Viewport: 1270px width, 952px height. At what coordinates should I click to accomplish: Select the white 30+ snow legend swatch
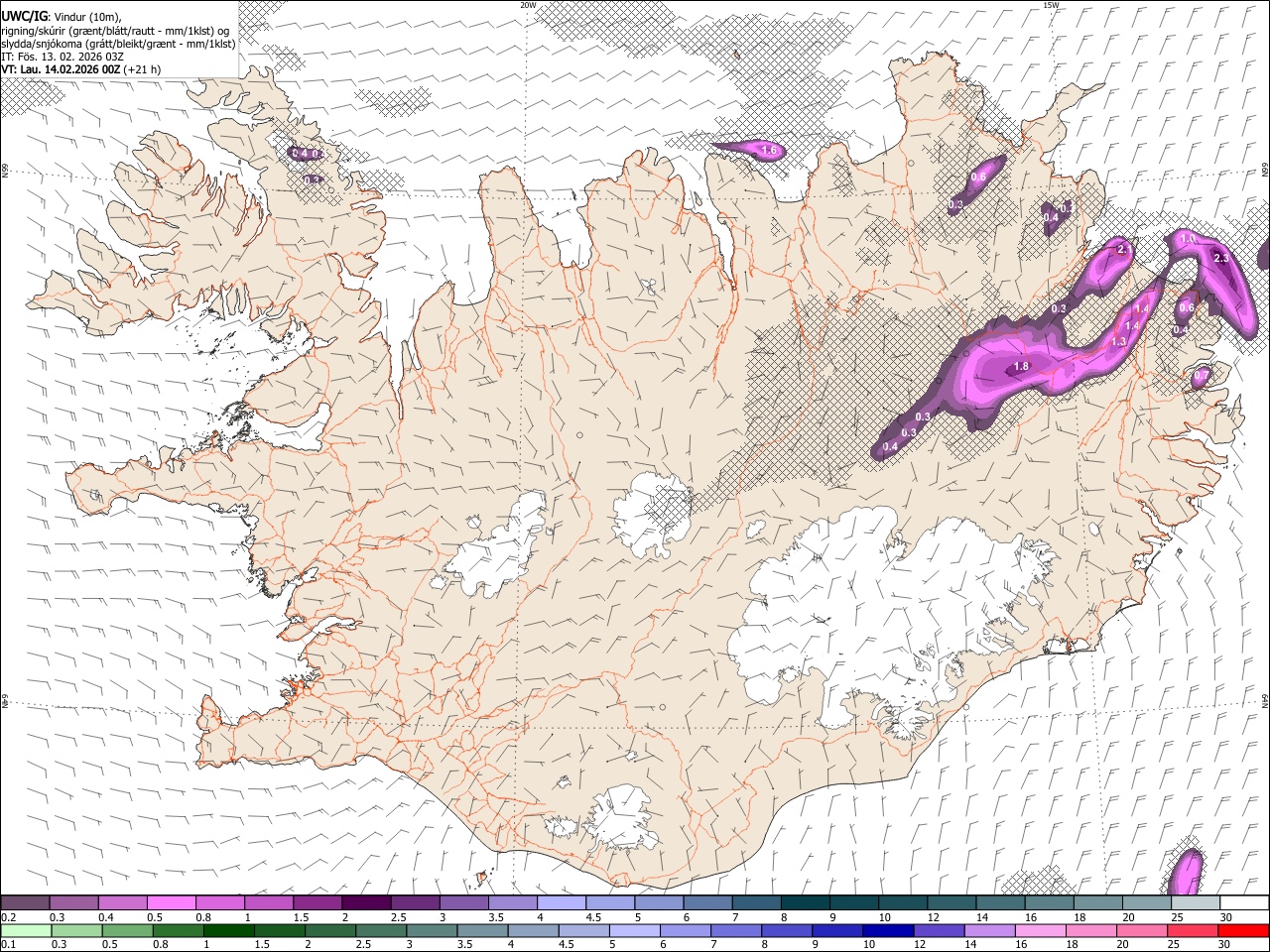(1244, 902)
